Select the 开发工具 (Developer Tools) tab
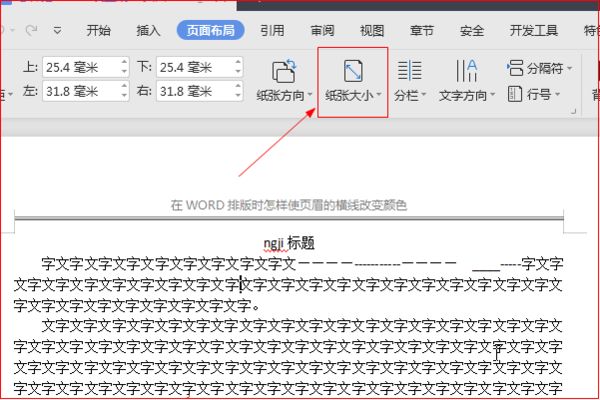600x400 pixels. tap(533, 30)
